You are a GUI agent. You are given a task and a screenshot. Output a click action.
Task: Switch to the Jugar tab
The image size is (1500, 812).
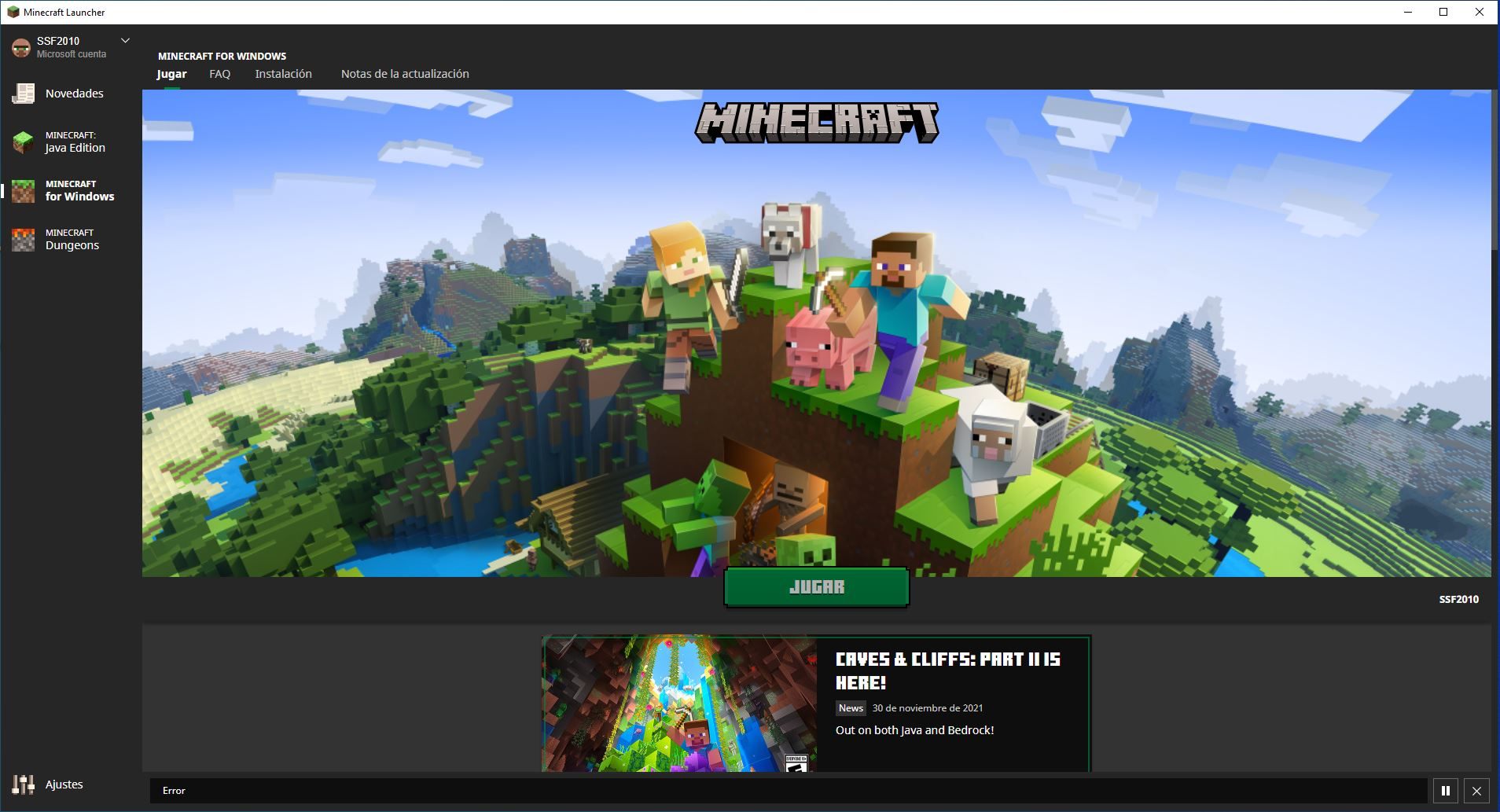pos(171,74)
